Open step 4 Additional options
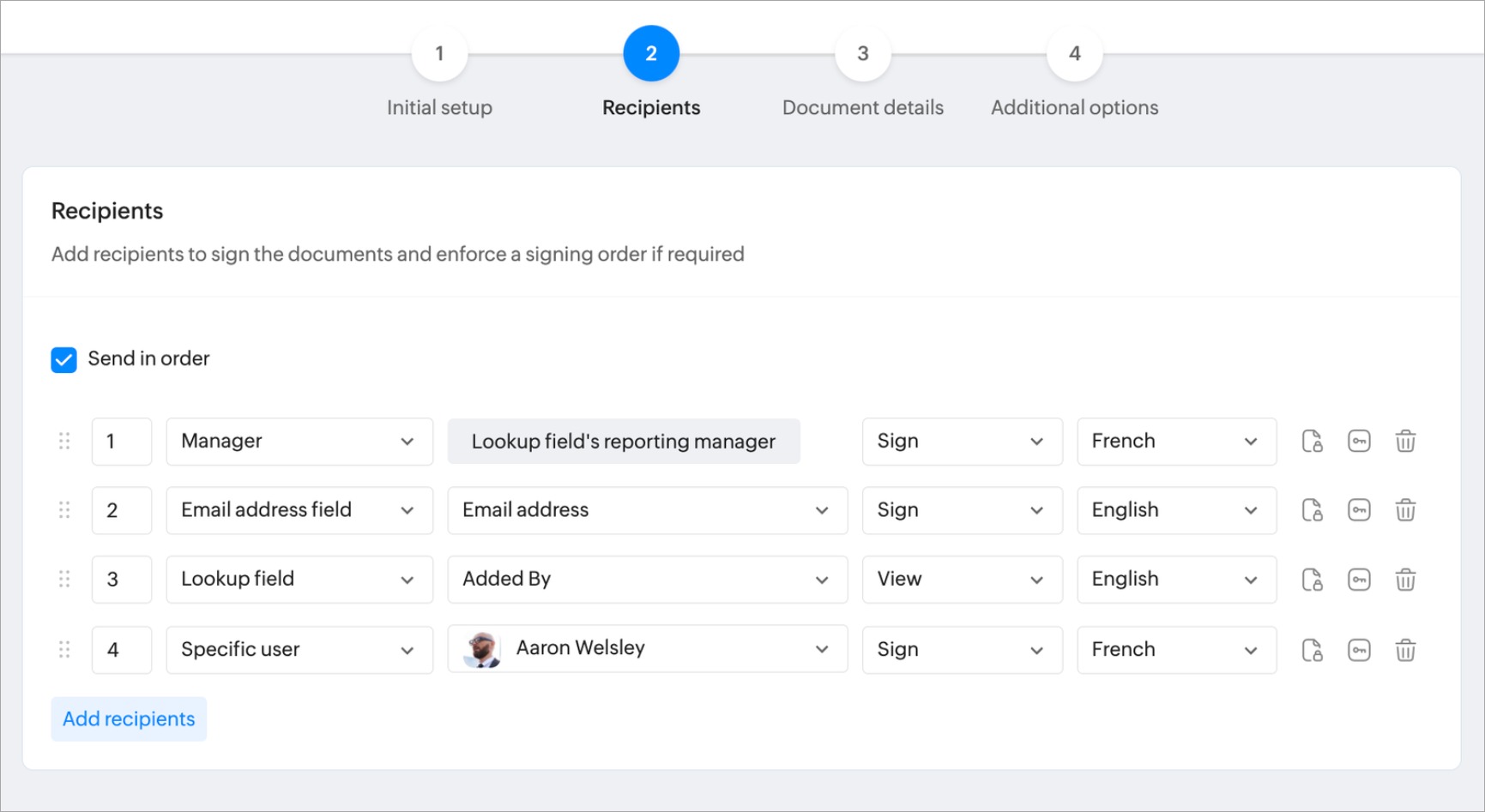This screenshot has width=1485, height=812. [x=1074, y=54]
